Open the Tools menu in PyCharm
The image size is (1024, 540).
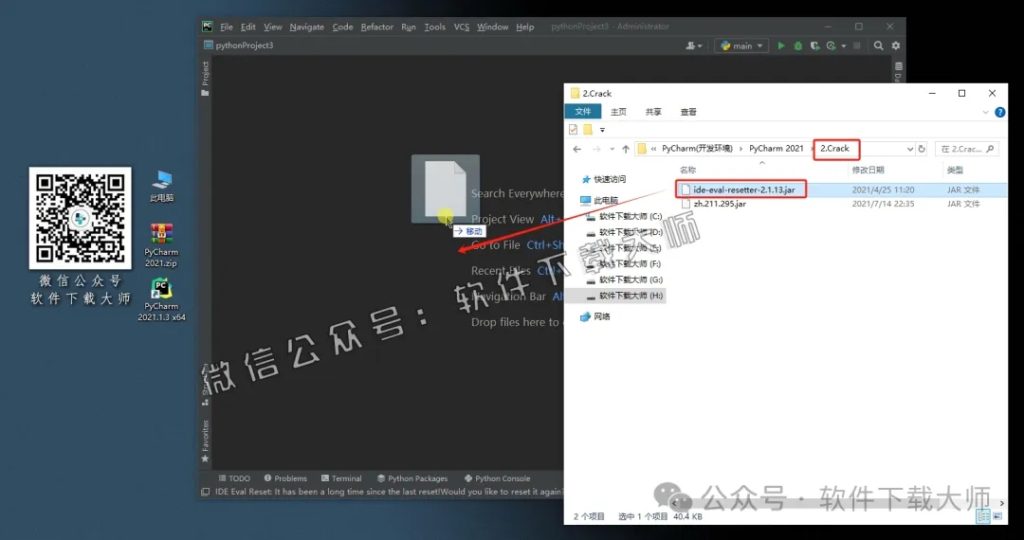click(x=434, y=27)
